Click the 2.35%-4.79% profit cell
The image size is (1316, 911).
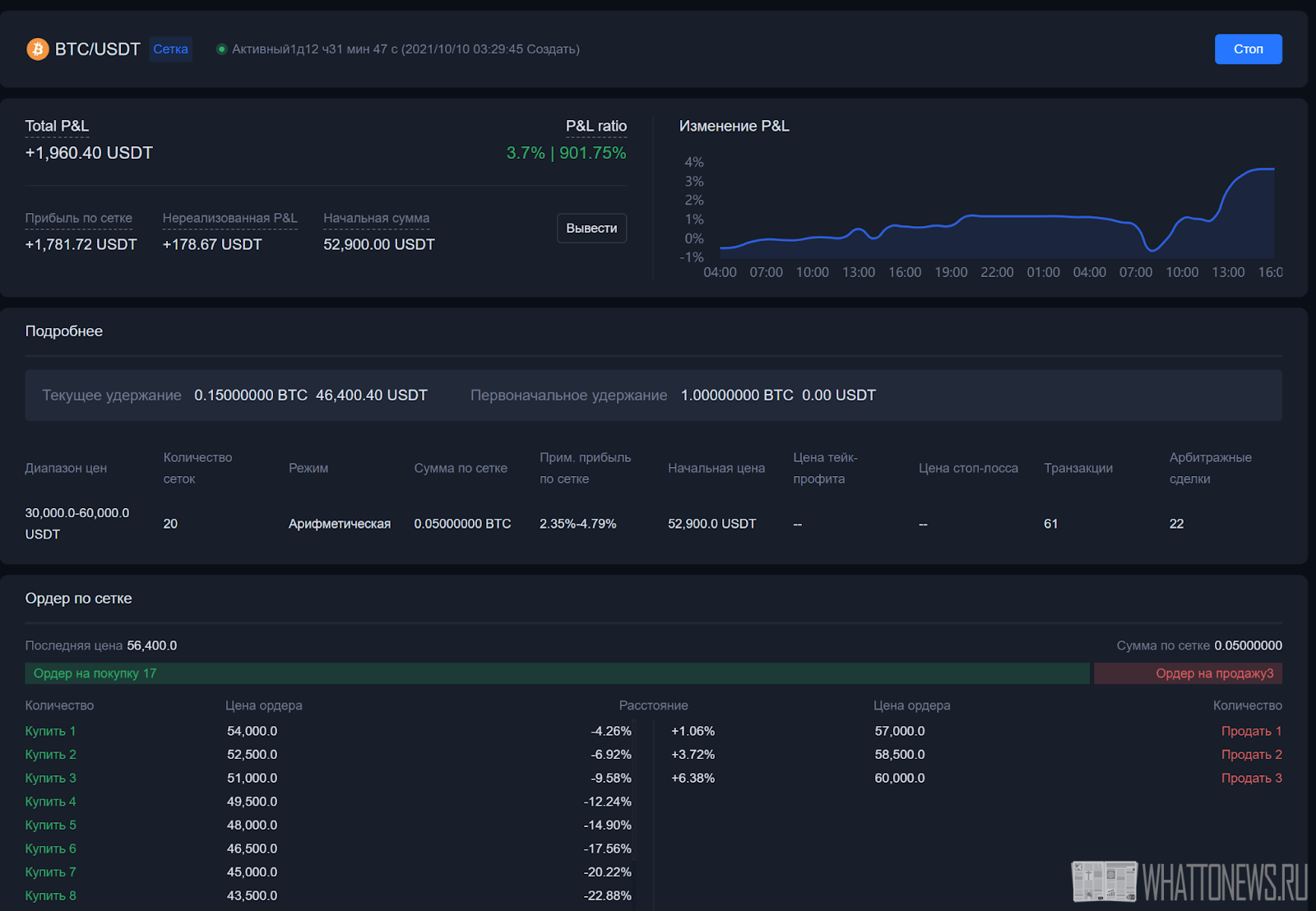(x=577, y=524)
